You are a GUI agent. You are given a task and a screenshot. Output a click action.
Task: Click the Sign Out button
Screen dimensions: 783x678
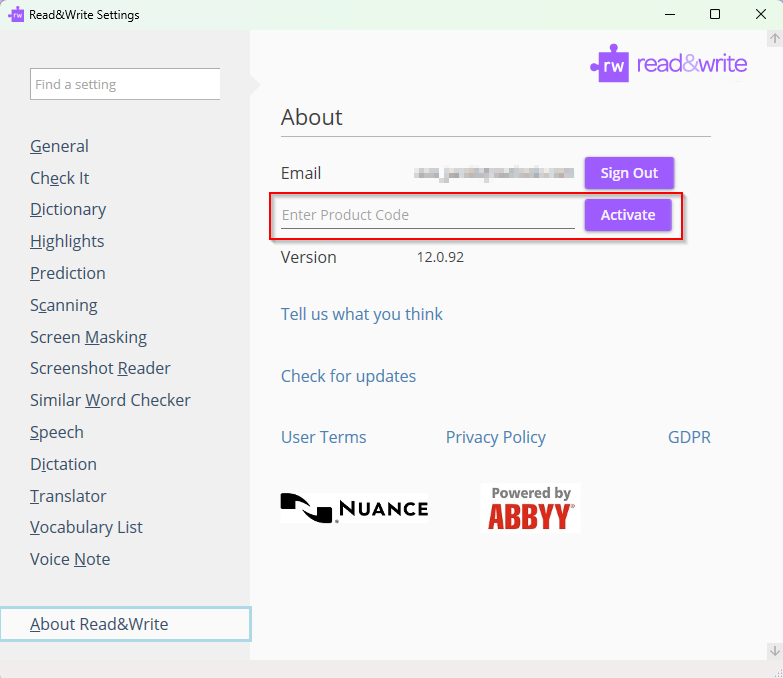coord(629,173)
